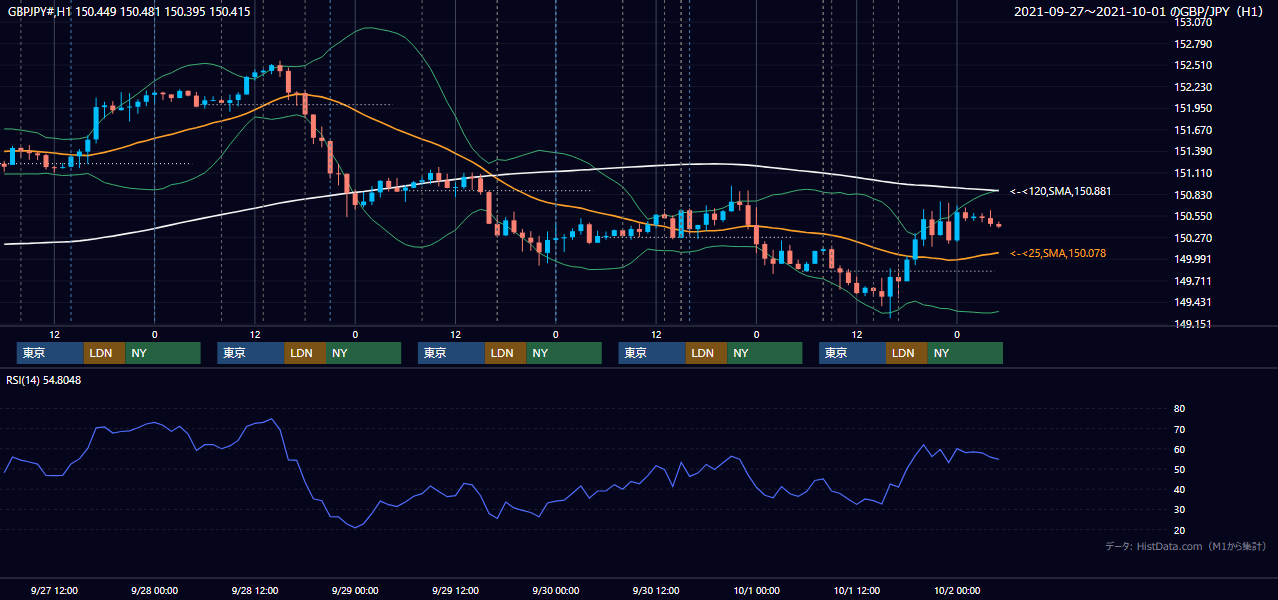The width and height of the screenshot is (1278, 600).
Task: Click the 149.711 price axis label
Action: point(1193,281)
